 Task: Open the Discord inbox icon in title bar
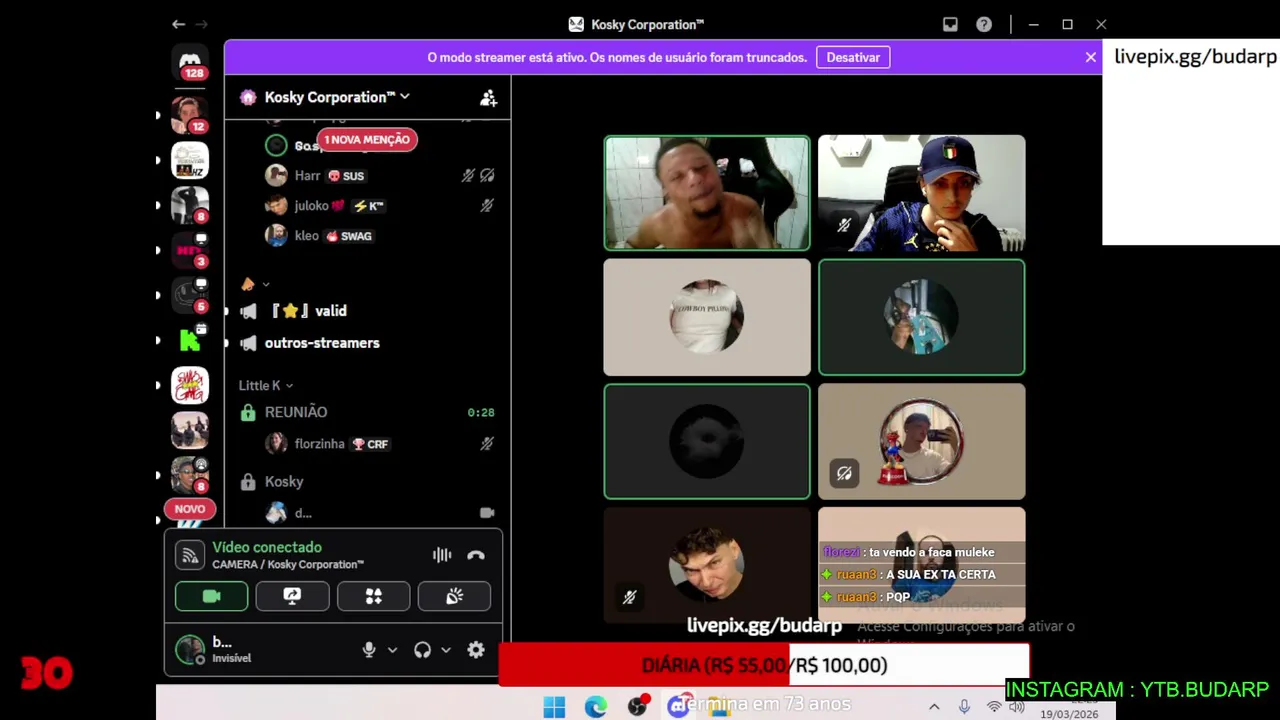[x=950, y=24]
